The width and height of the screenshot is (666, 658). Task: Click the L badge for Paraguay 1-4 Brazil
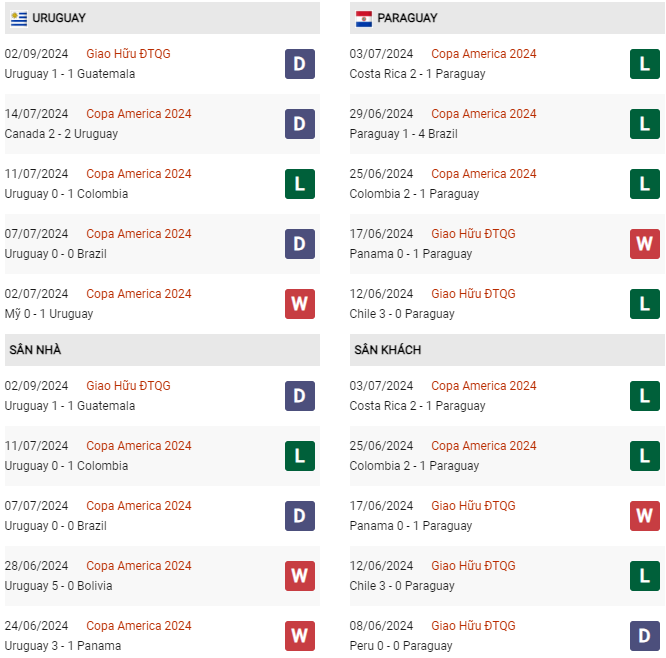point(645,124)
